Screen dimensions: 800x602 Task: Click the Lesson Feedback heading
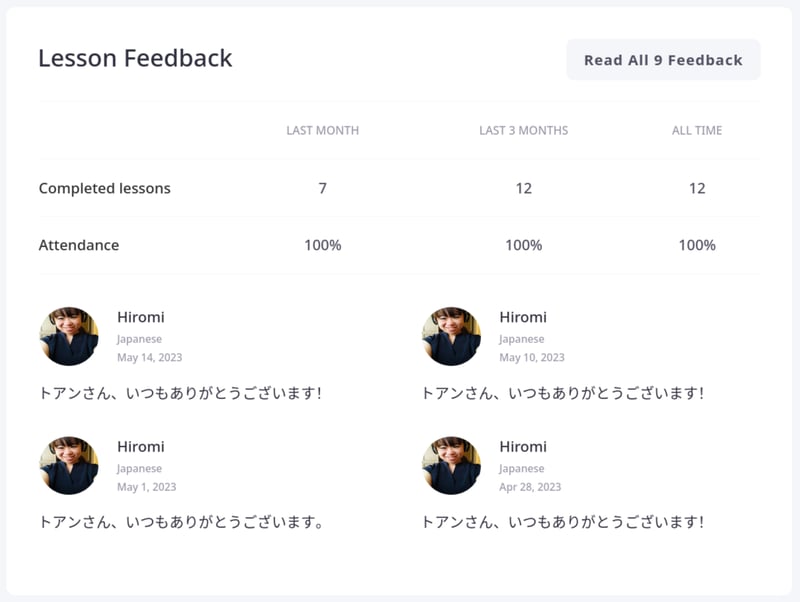(135, 58)
